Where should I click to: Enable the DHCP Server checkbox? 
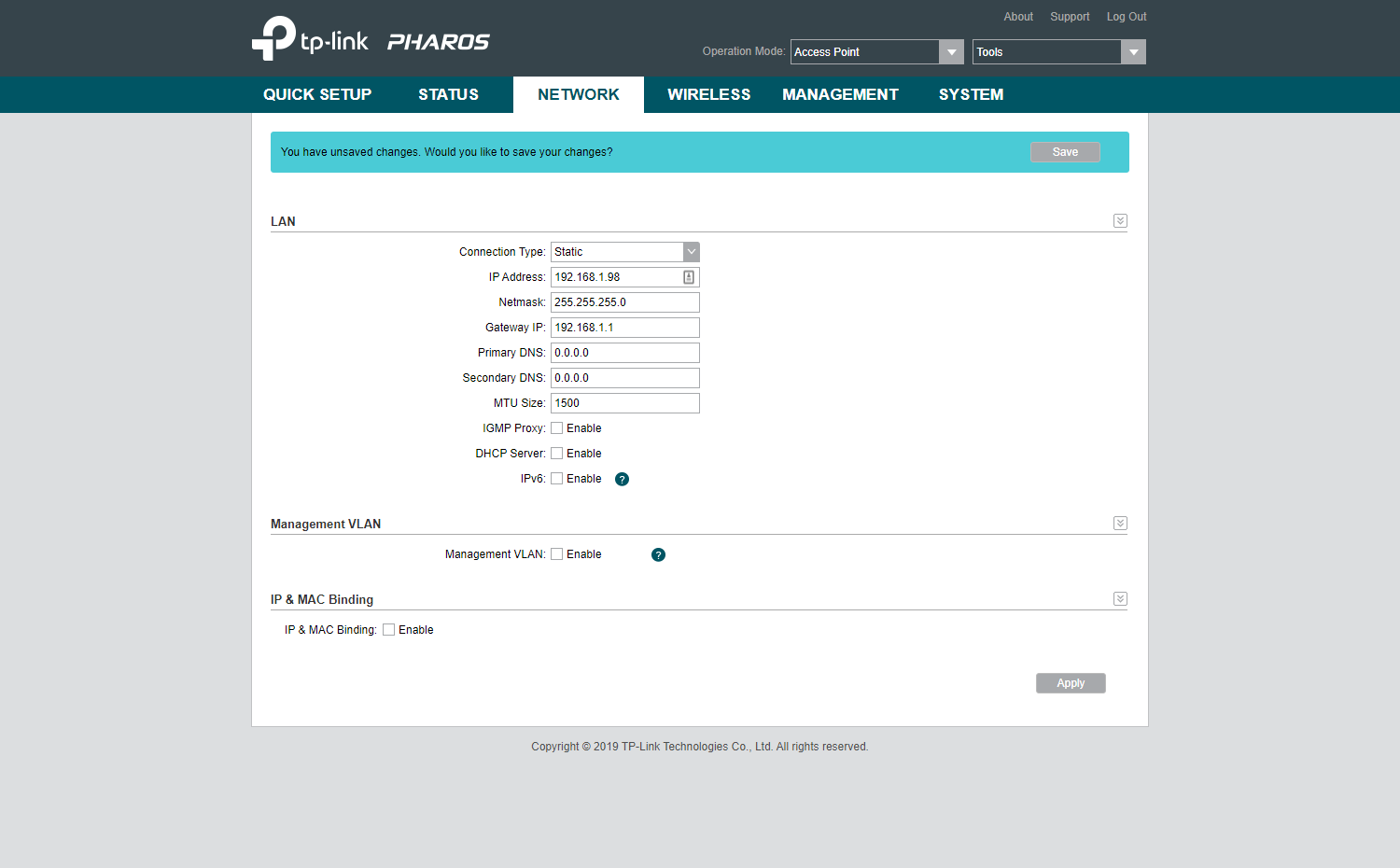click(x=557, y=454)
